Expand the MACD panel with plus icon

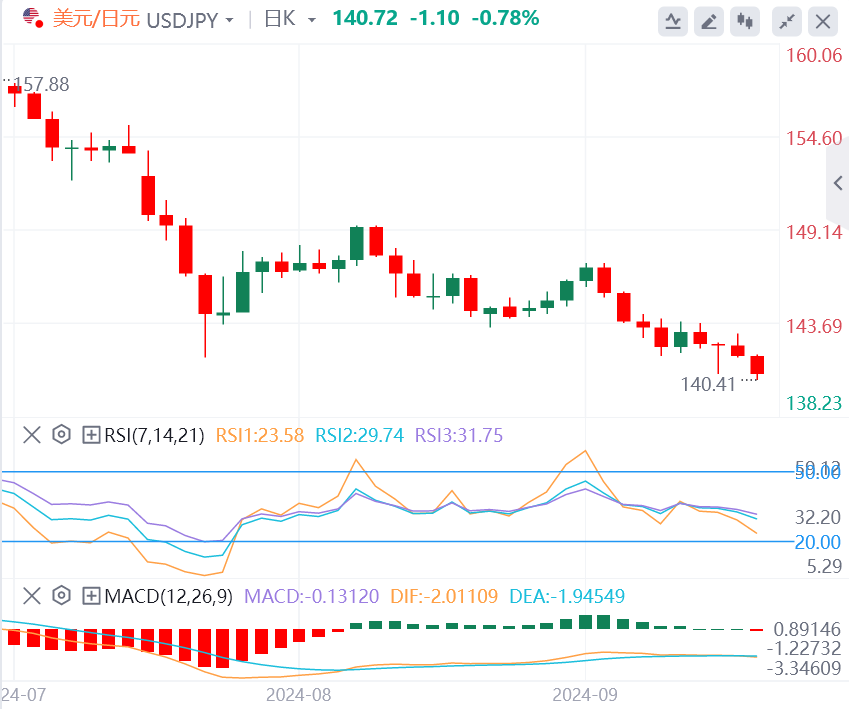[x=91, y=596]
